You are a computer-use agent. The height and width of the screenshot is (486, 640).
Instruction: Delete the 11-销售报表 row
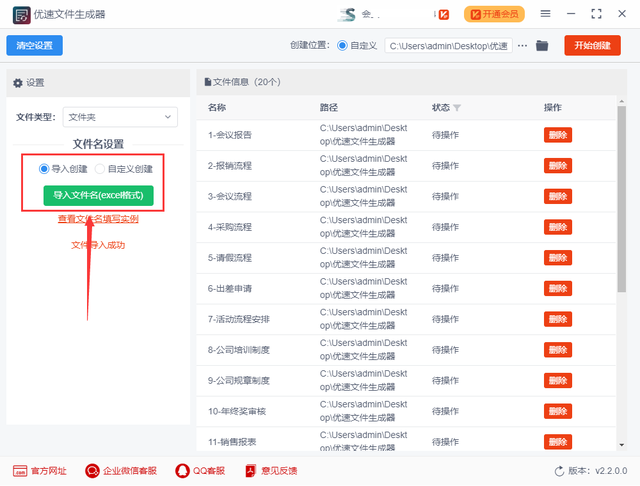coord(558,442)
